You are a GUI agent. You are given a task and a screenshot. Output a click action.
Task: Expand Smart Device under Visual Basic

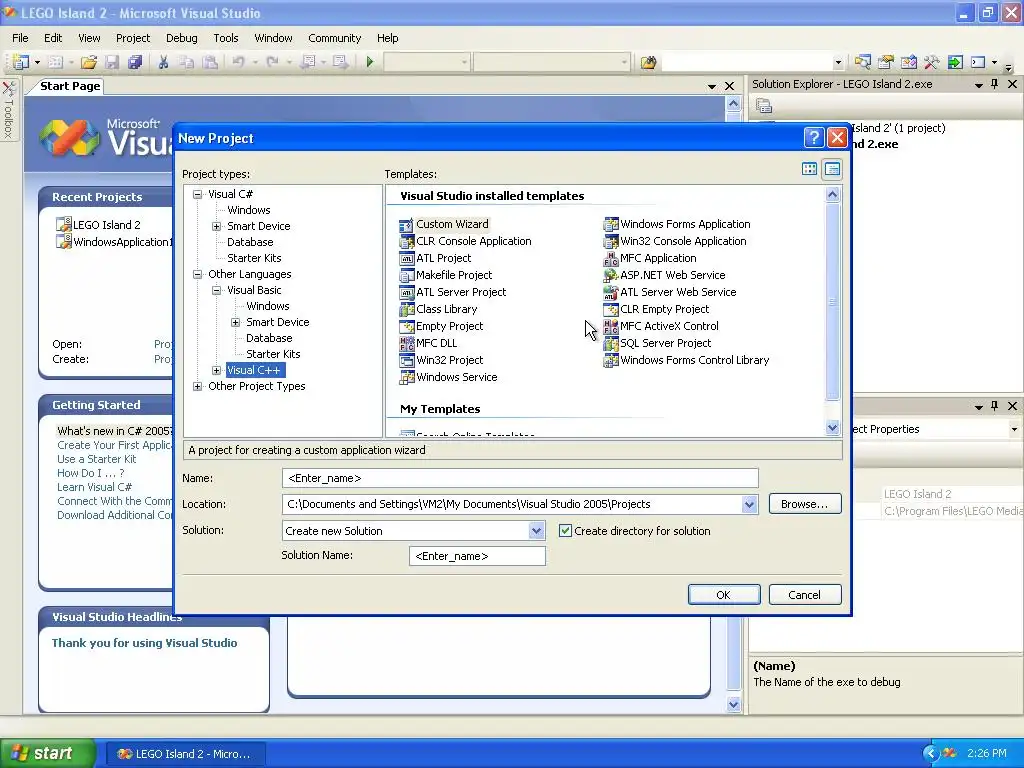[235, 322]
